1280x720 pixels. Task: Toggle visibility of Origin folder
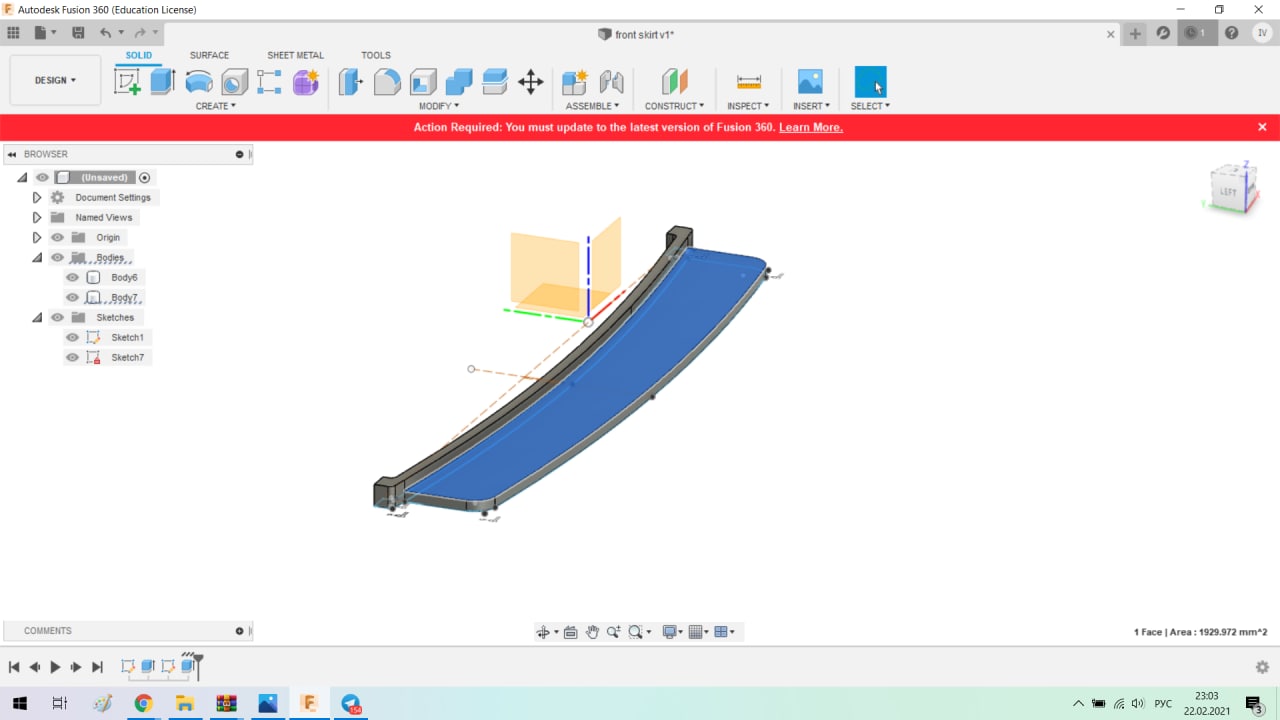click(x=57, y=237)
